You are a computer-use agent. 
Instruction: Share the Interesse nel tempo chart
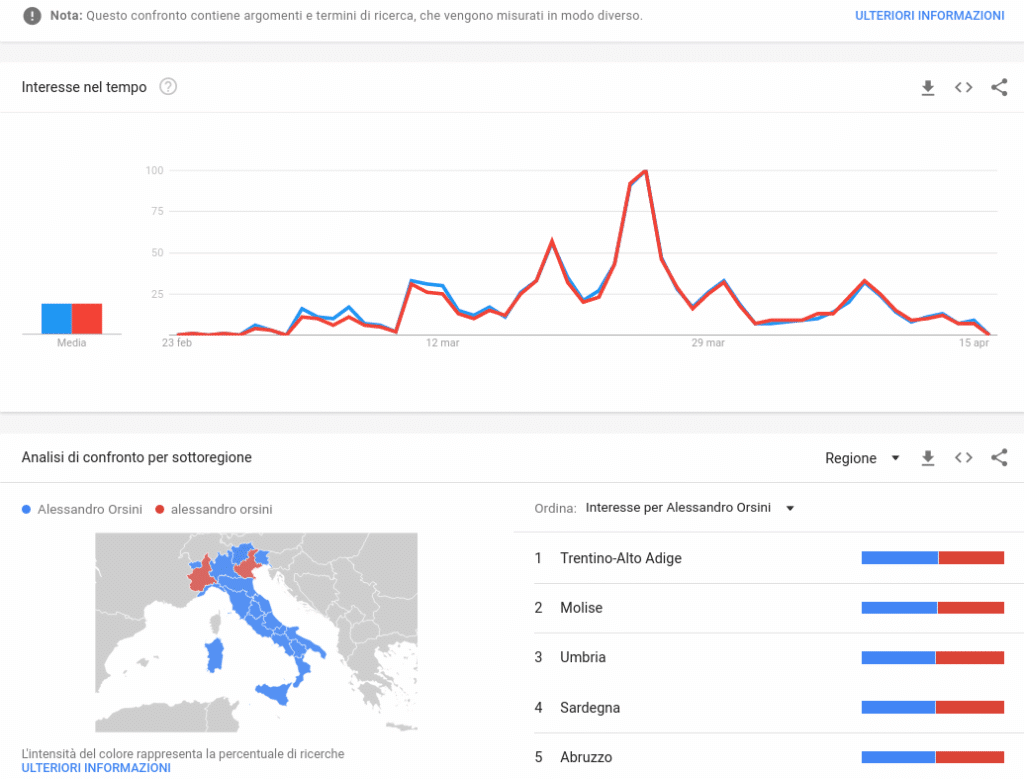point(999,88)
